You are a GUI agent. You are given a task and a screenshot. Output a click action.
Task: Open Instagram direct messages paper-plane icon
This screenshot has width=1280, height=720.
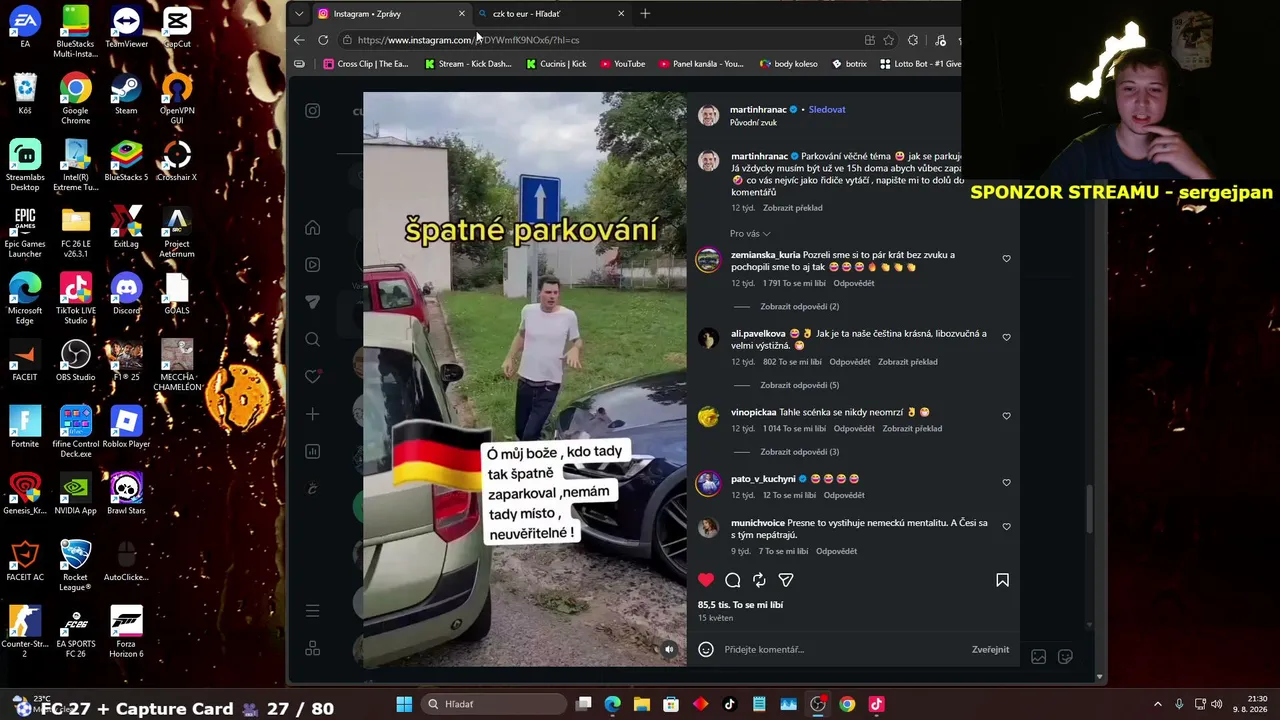pyautogui.click(x=313, y=302)
